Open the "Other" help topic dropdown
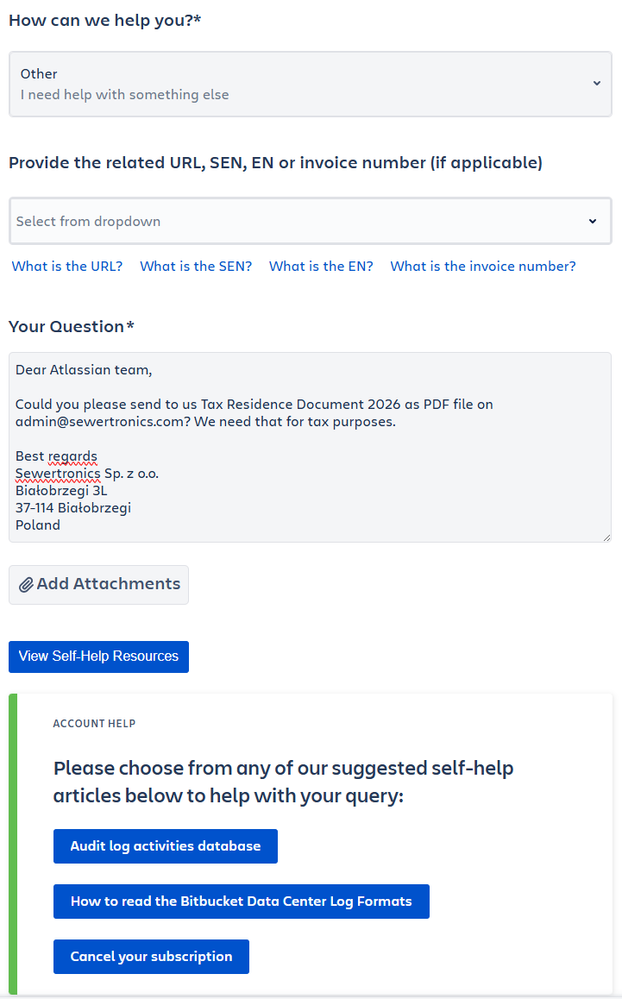This screenshot has height=999, width=622. click(x=310, y=84)
